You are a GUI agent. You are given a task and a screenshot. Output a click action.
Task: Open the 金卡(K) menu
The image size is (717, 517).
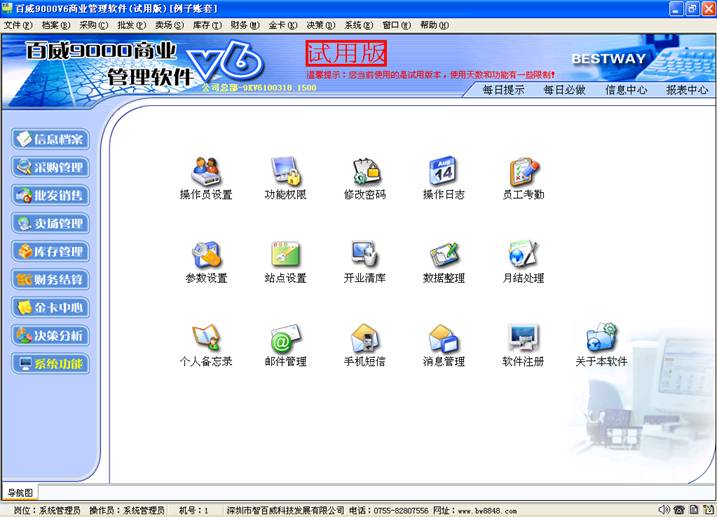click(x=283, y=25)
